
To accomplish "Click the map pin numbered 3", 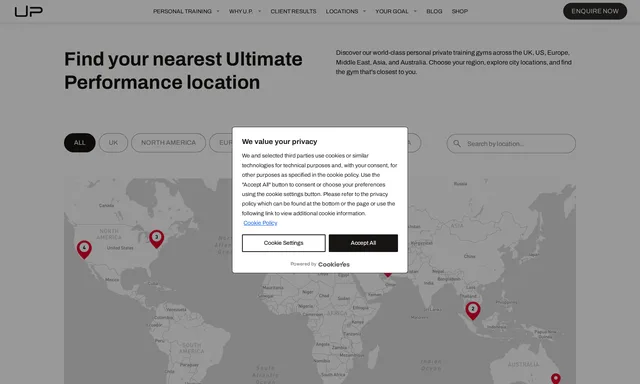I will pyautogui.click(x=156, y=239).
